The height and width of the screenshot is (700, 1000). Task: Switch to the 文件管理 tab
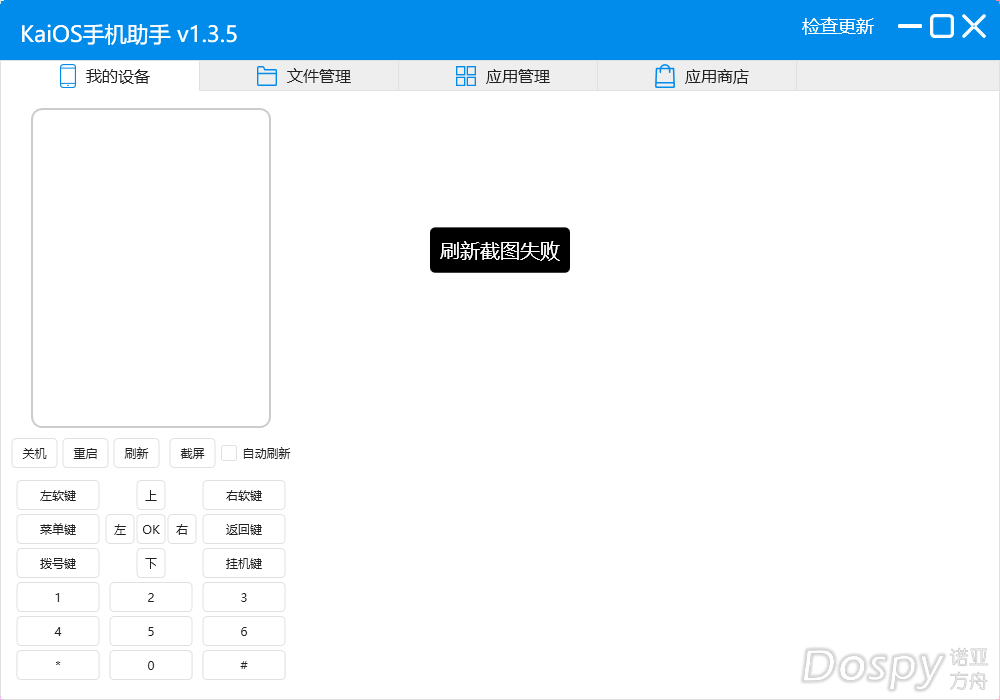[x=299, y=76]
